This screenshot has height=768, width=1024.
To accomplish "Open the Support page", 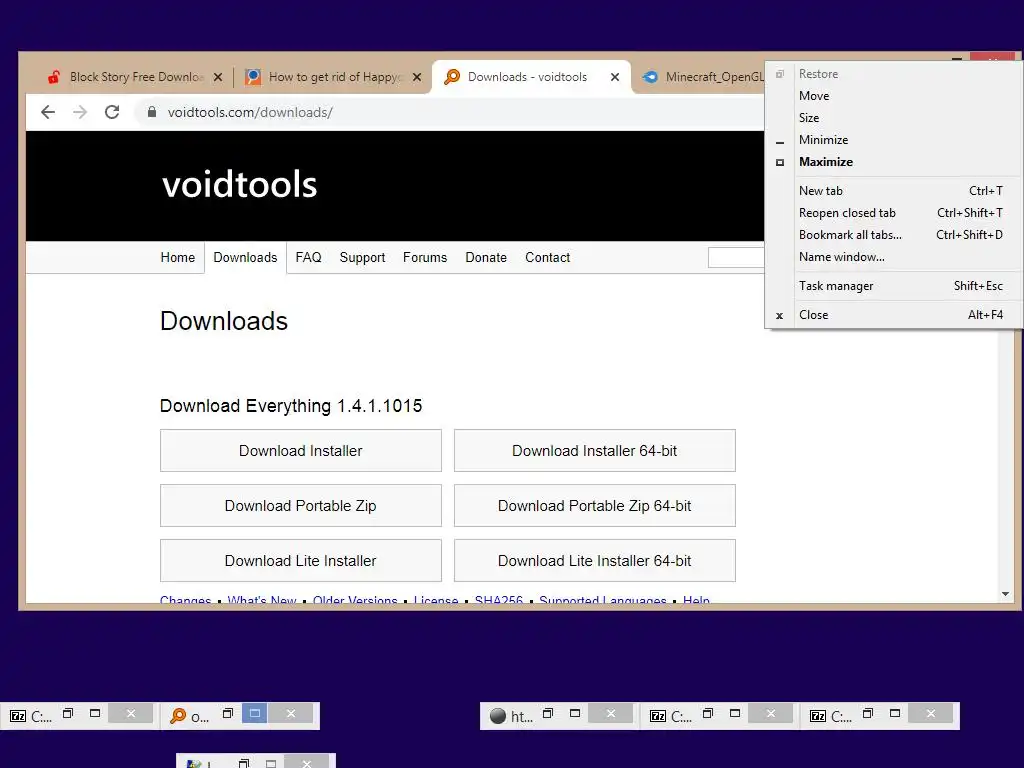I will pyautogui.click(x=362, y=257).
